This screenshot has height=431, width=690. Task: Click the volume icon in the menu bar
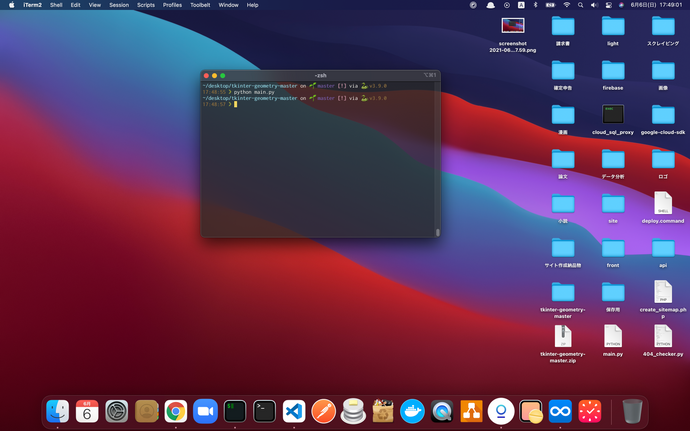(594, 5)
